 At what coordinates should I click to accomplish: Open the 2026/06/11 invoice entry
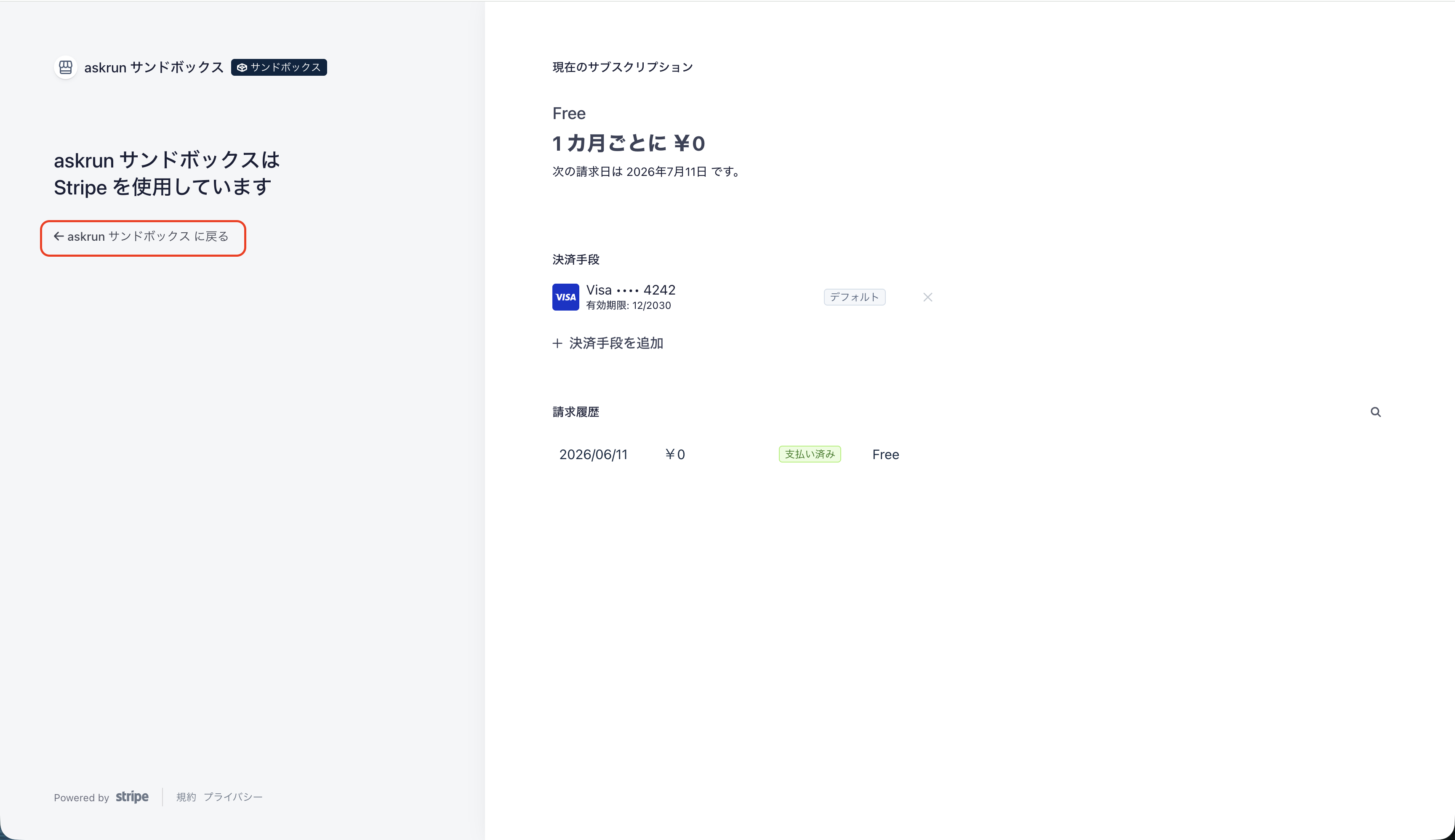[x=593, y=455]
